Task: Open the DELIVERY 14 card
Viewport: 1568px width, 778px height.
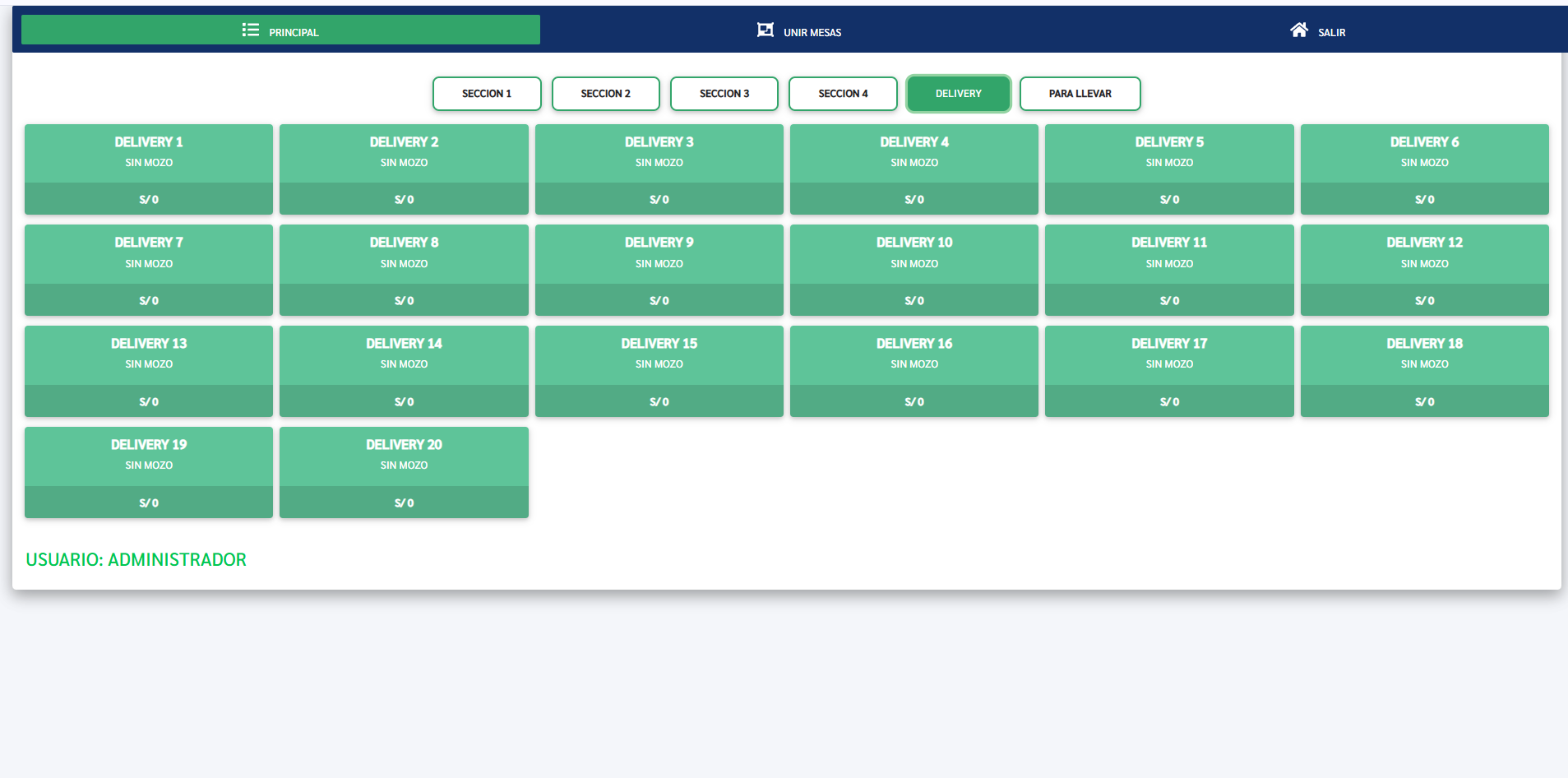Action: 404,372
